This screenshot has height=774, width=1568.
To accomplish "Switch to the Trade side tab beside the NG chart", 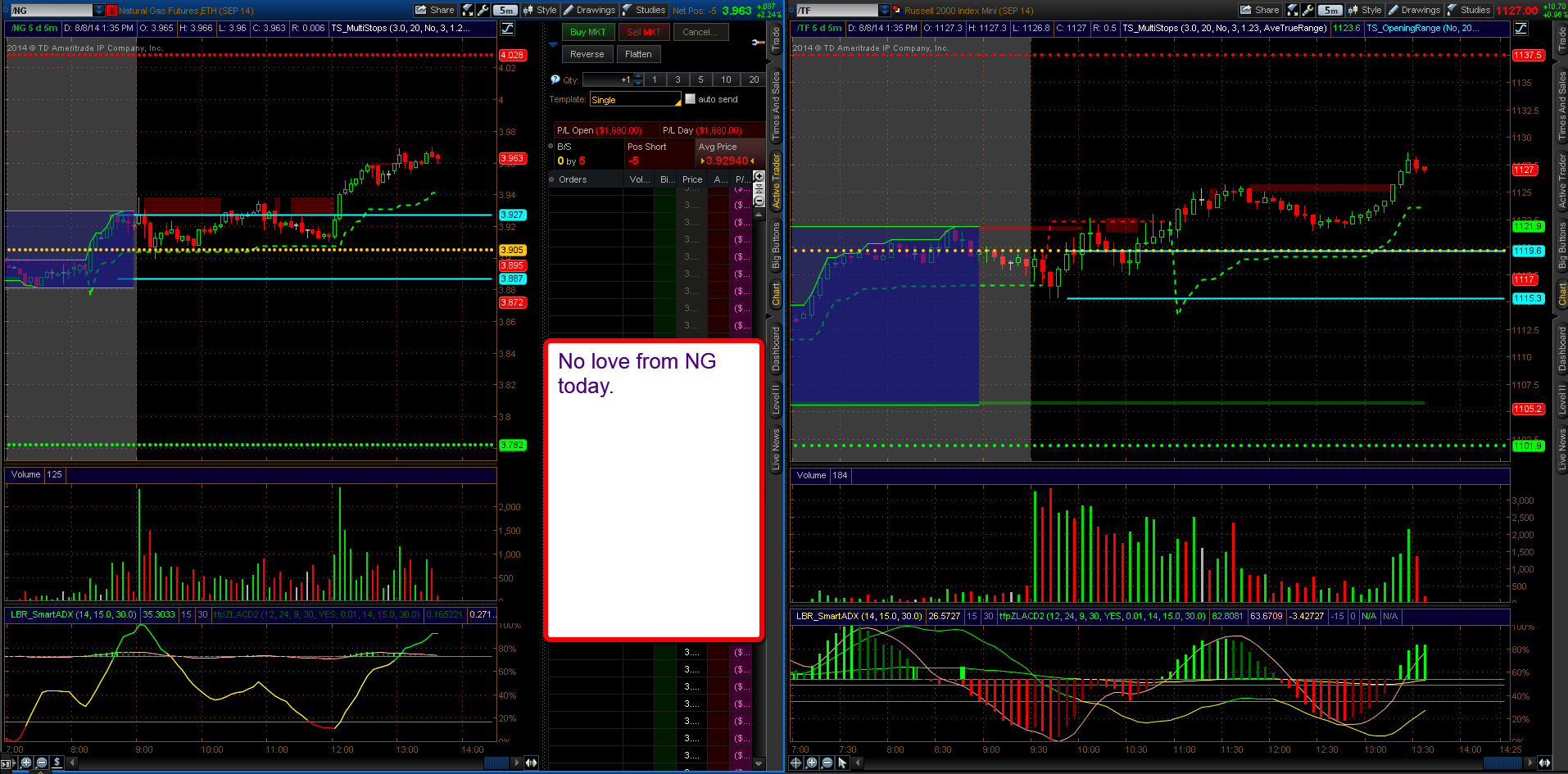I will coord(776,39).
